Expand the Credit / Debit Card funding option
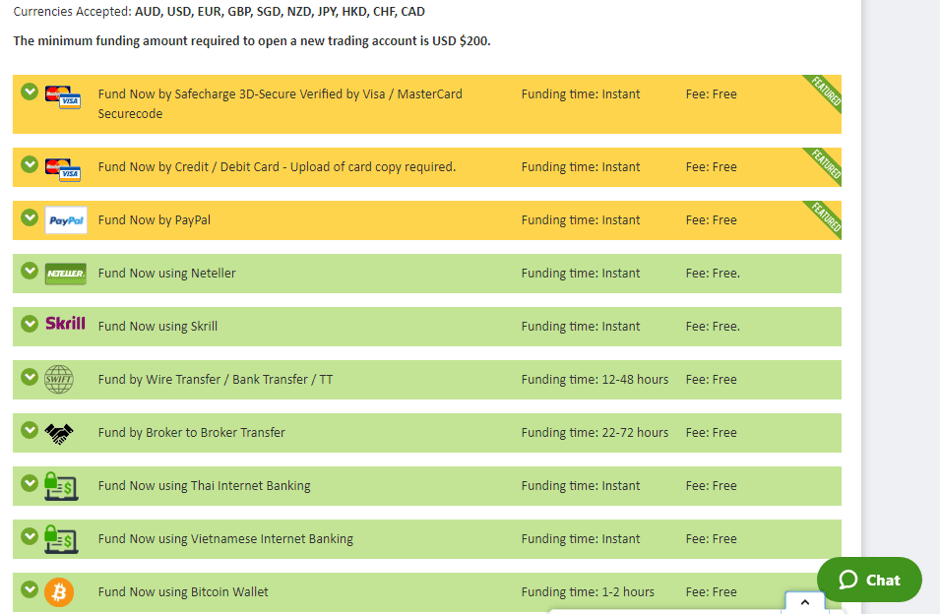 point(29,164)
